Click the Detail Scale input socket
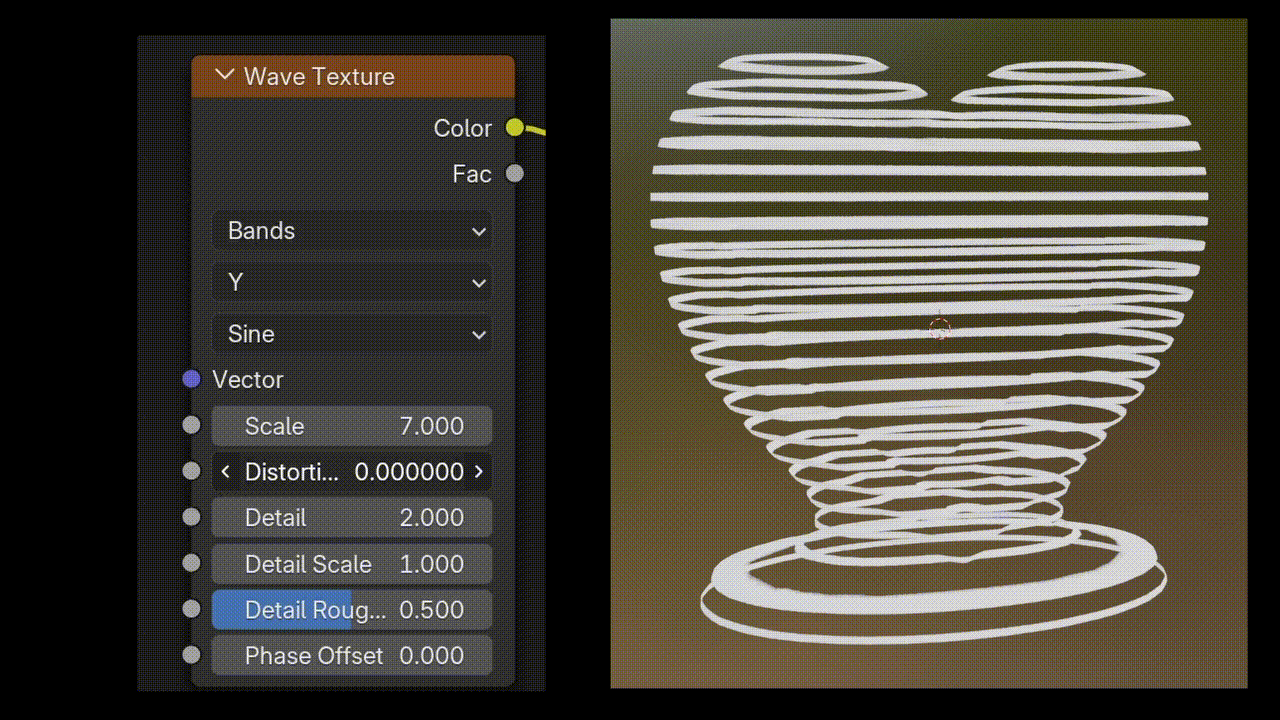This screenshot has width=1280, height=720. pos(192,563)
